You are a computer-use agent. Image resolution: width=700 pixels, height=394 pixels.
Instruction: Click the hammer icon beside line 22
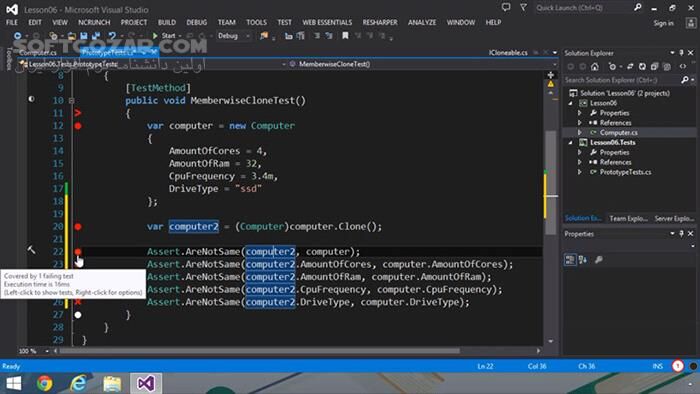pos(31,250)
